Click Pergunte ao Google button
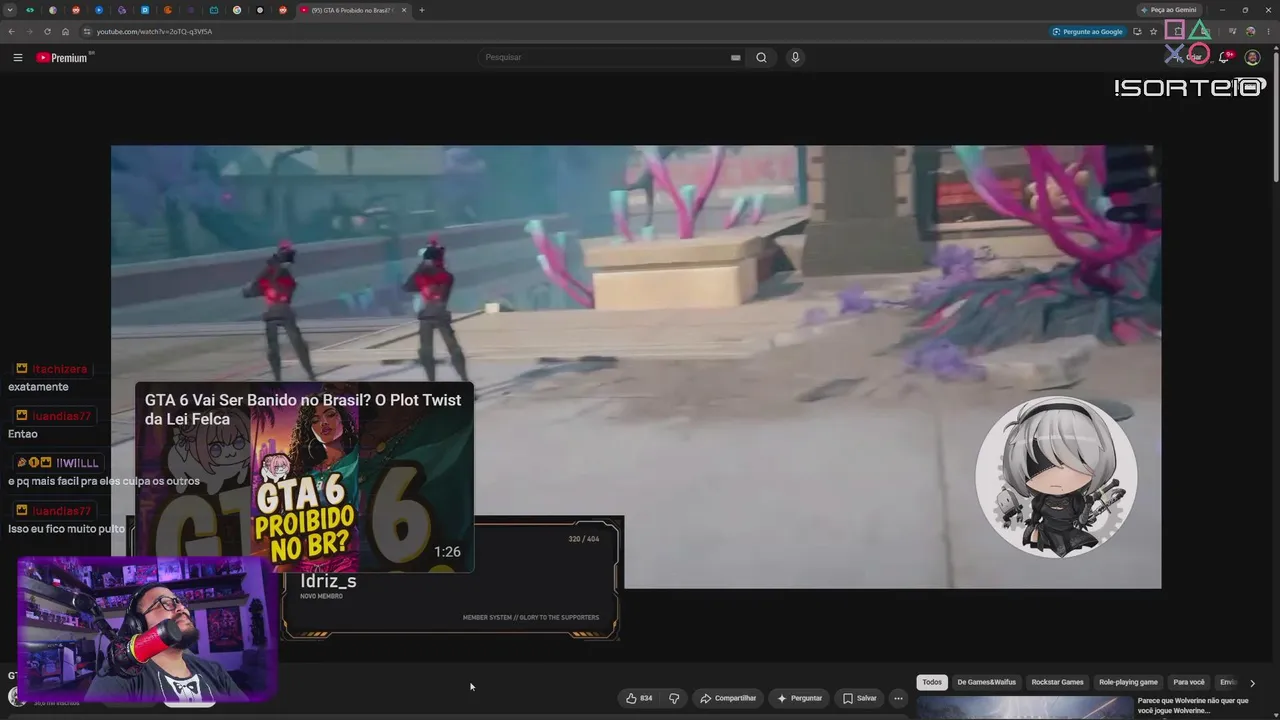This screenshot has width=1280, height=720. (1087, 31)
